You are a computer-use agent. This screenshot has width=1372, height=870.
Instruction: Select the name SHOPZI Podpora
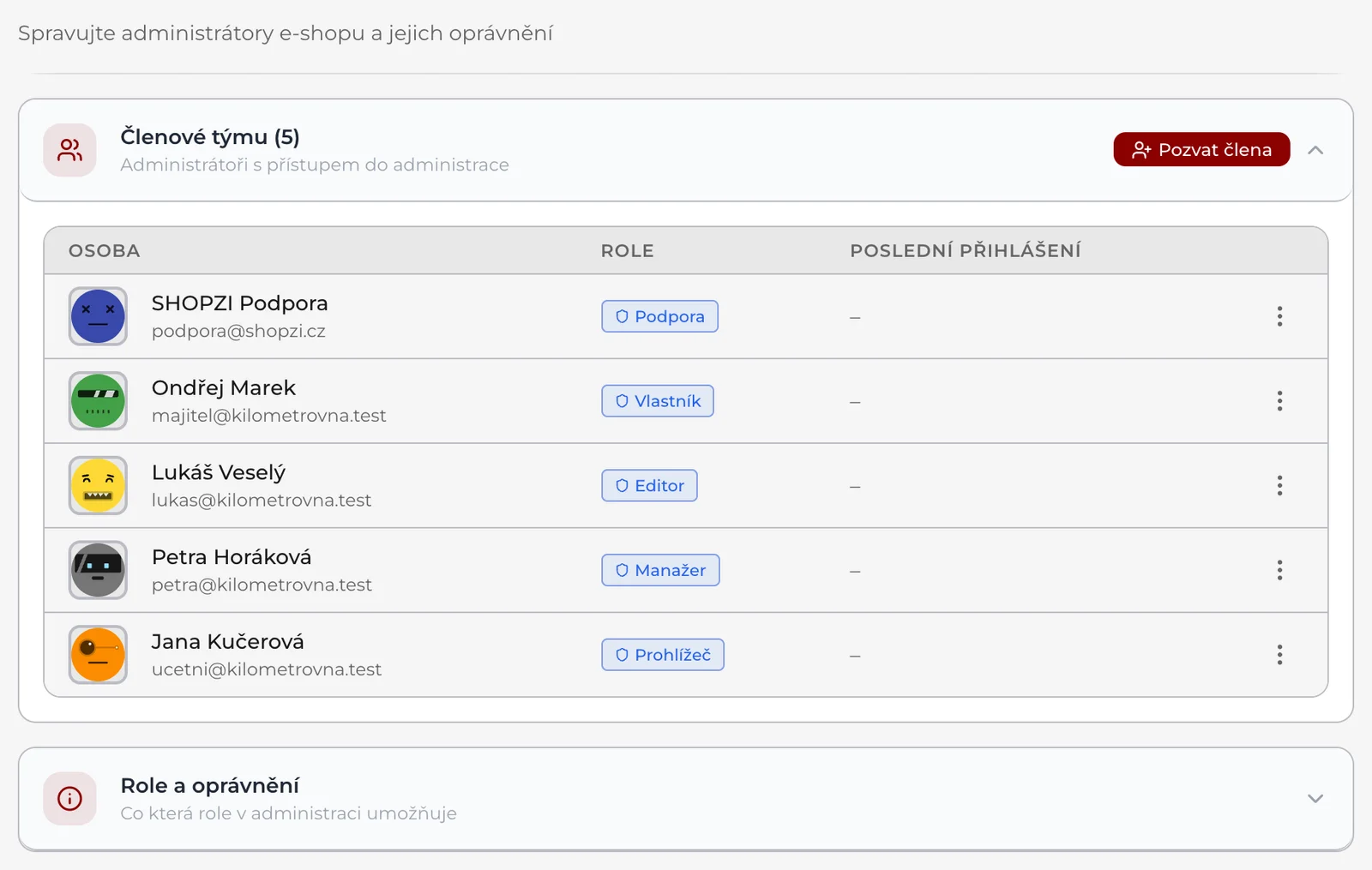(x=239, y=303)
